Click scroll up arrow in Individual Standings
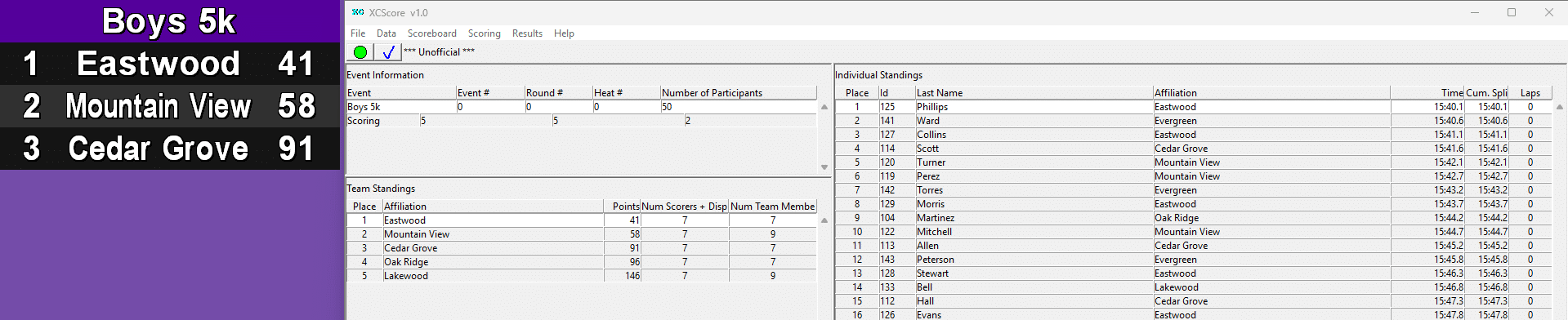Image resolution: width=1568 pixels, height=320 pixels. click(1559, 107)
